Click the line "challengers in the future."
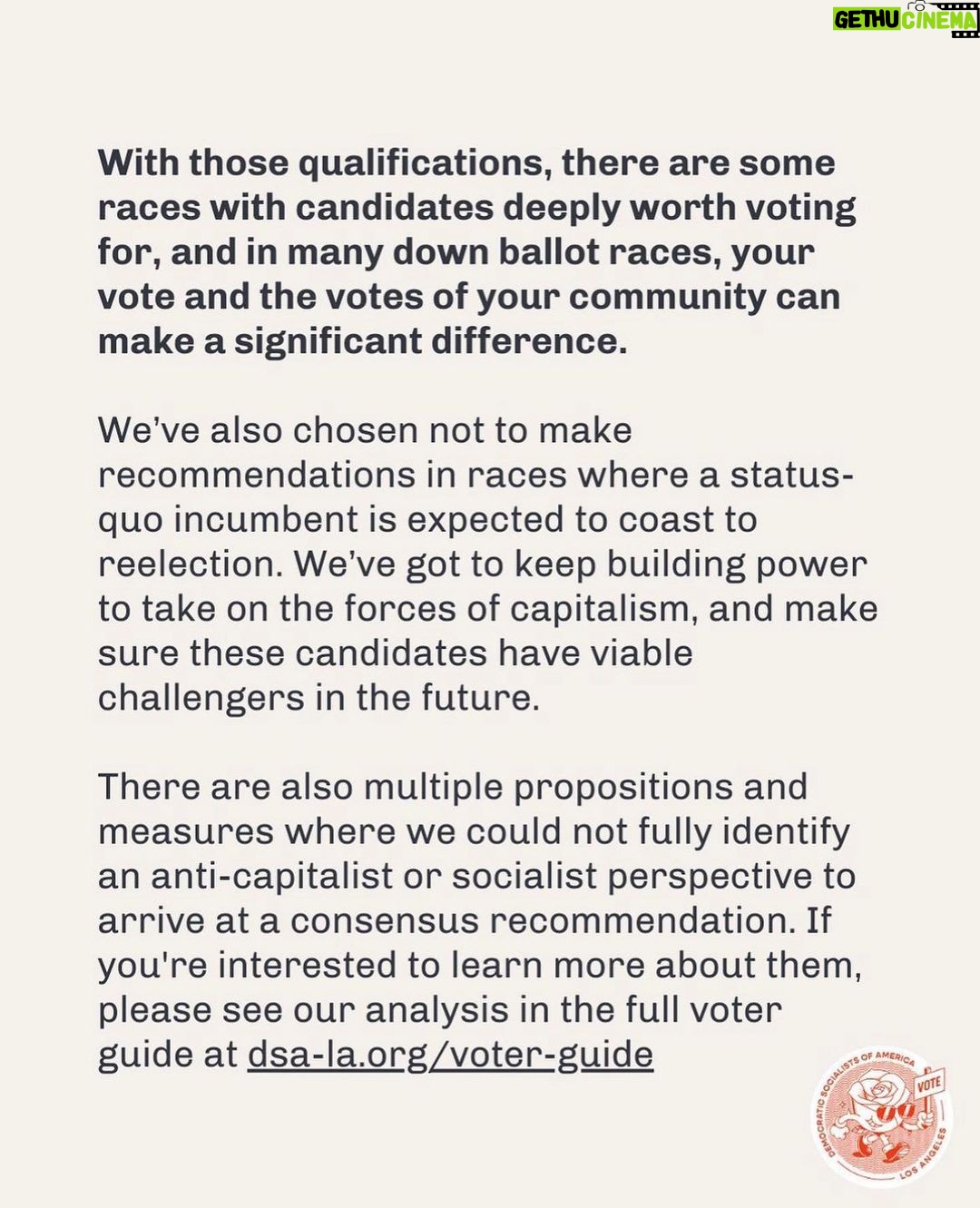980x1208 pixels. [318, 698]
